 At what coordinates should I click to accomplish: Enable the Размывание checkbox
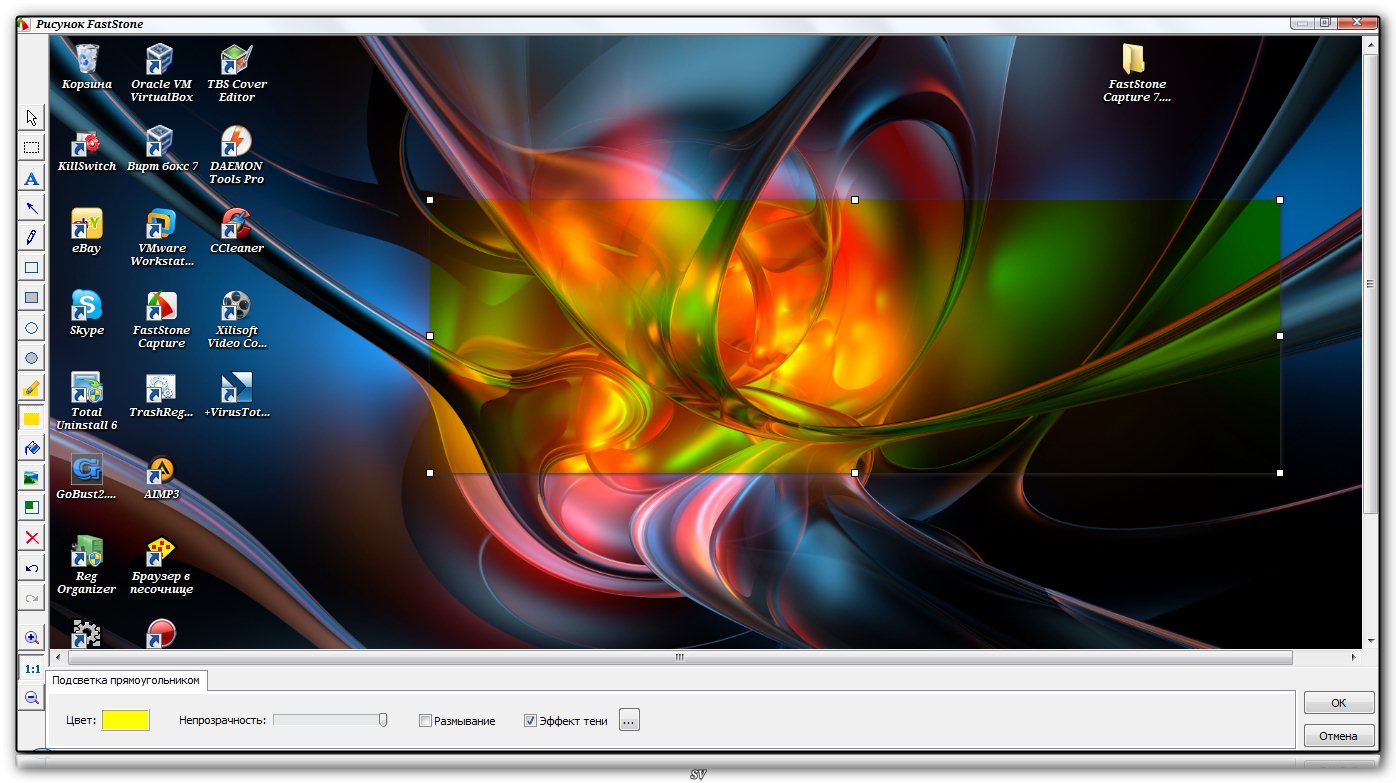click(425, 721)
